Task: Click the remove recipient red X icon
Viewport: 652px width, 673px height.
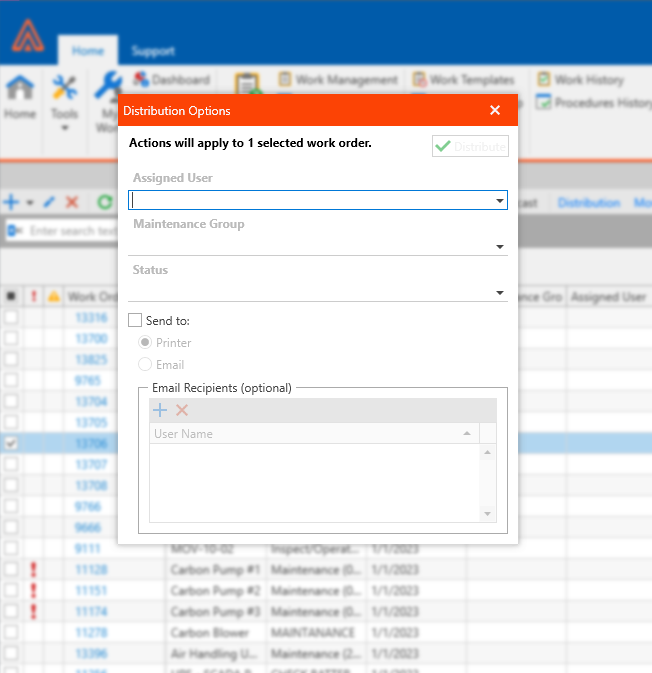Action: click(x=182, y=410)
